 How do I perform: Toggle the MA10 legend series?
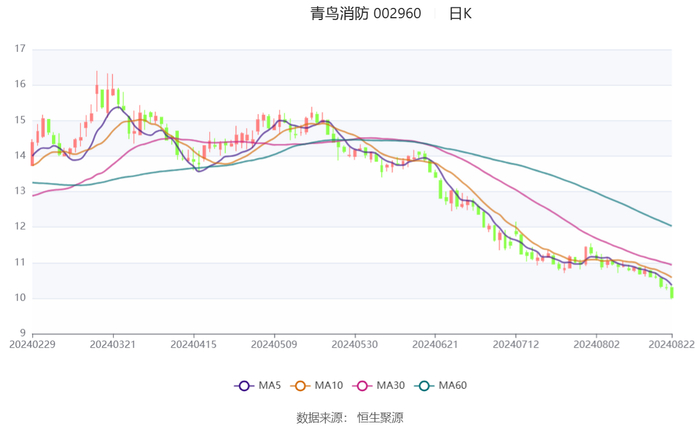pos(317,385)
